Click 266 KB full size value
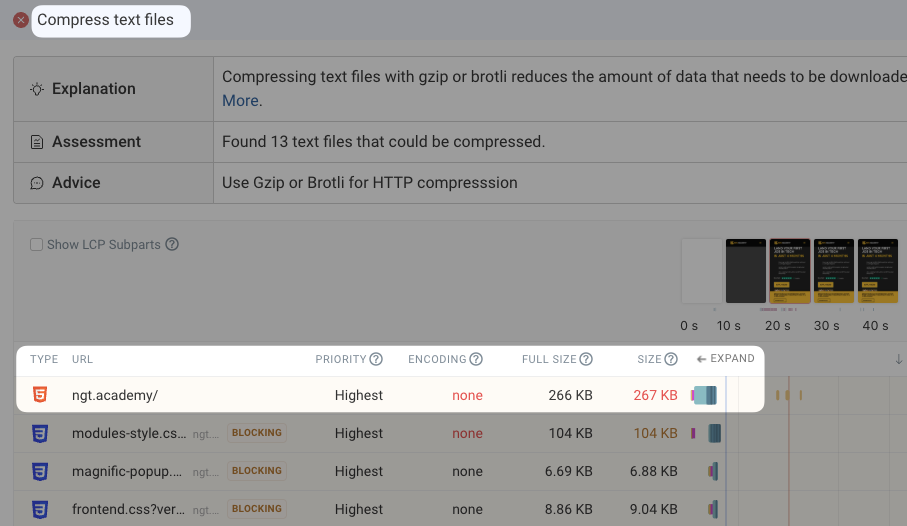Image resolution: width=907 pixels, height=526 pixels. [570, 395]
